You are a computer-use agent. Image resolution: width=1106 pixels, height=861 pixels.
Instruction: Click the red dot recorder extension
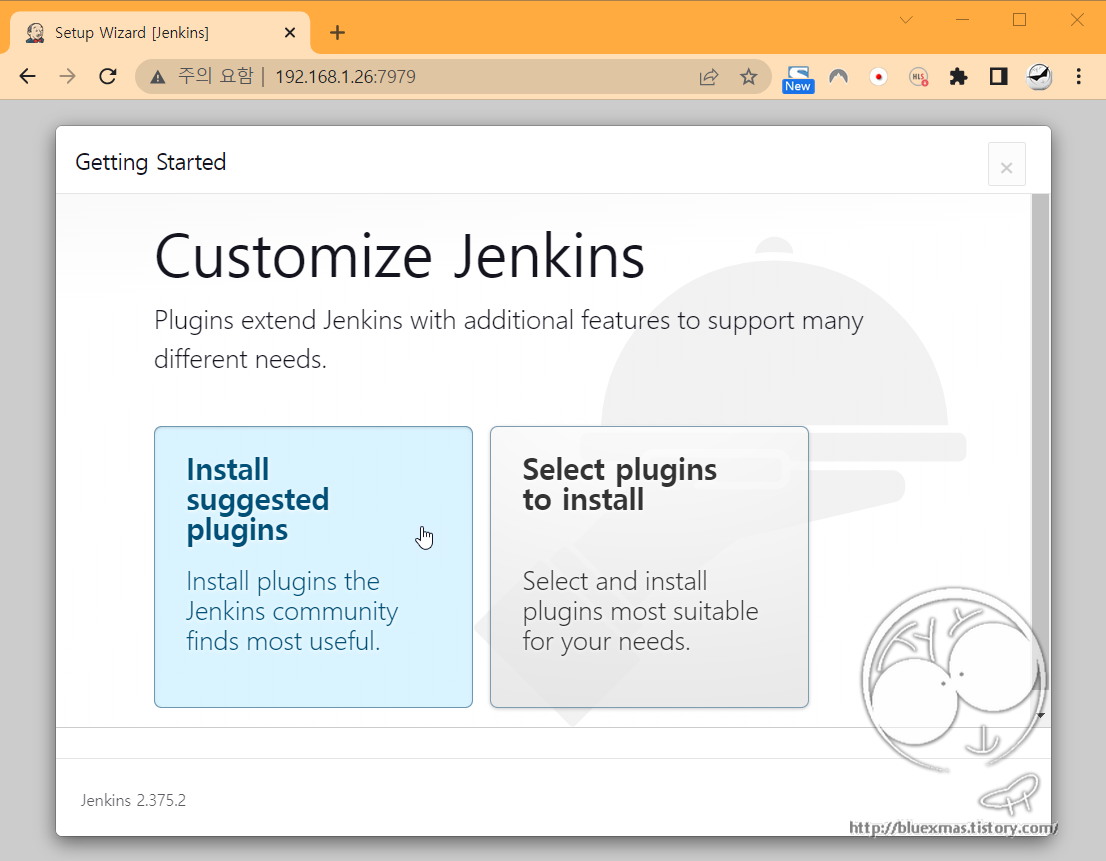point(878,76)
